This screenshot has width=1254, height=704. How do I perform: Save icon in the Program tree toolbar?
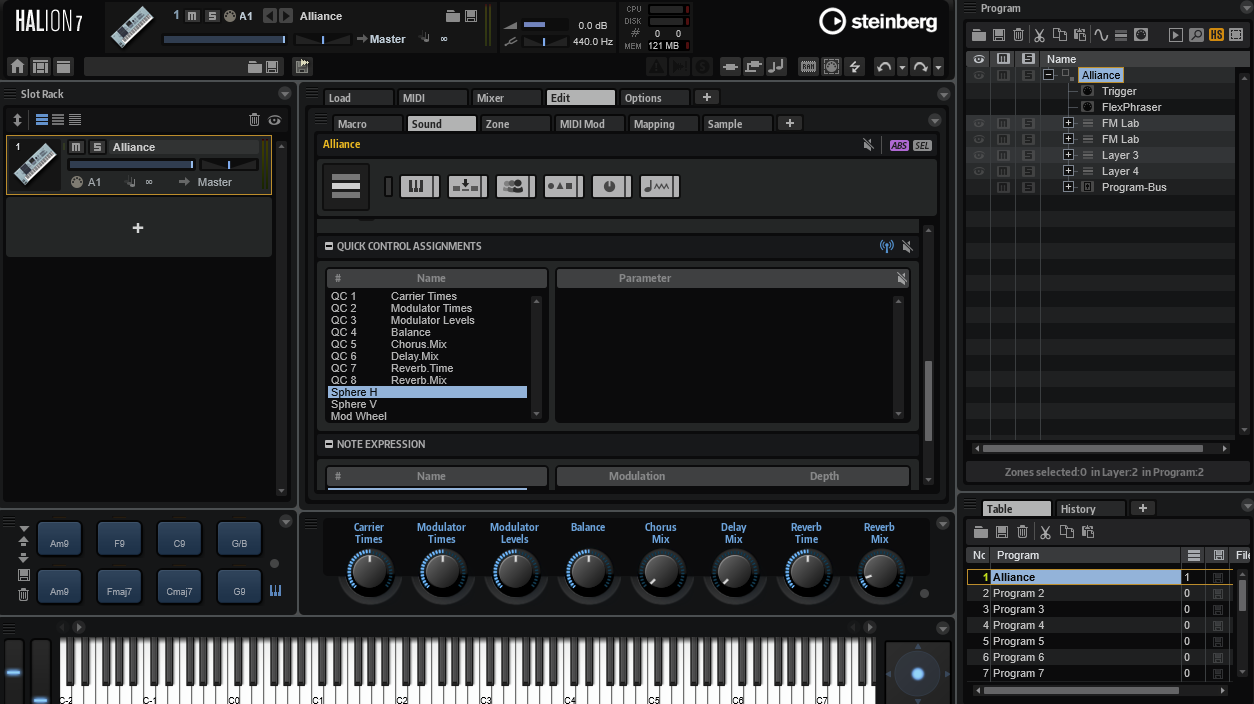tap(999, 35)
